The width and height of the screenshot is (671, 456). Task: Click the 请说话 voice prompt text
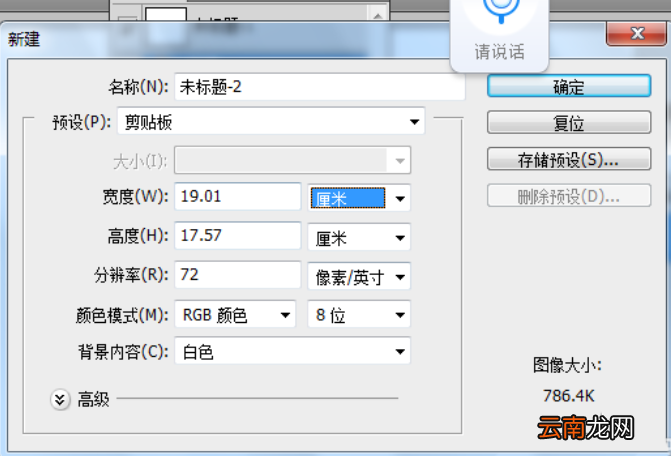tap(499, 52)
